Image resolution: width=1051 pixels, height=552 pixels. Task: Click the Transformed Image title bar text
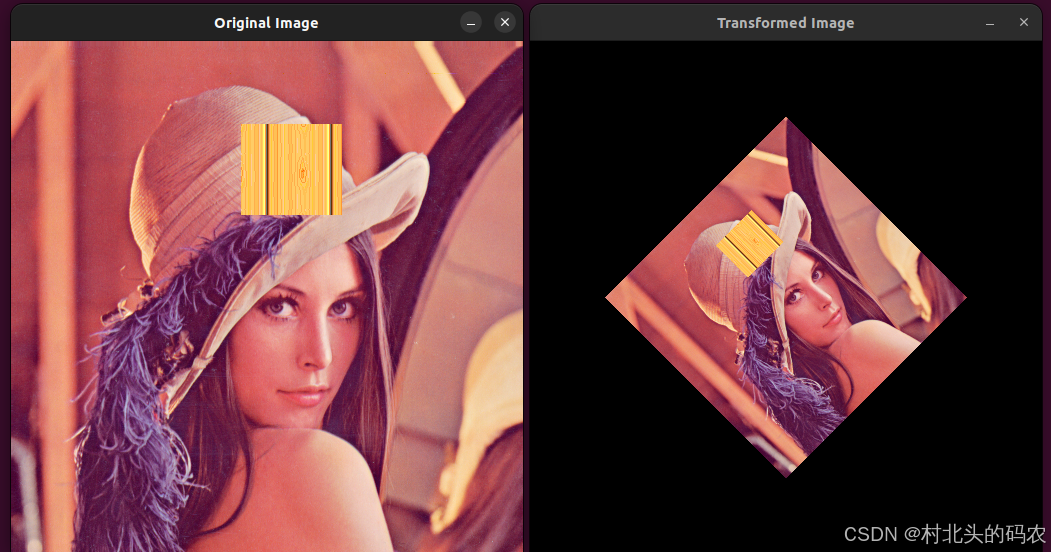click(x=786, y=23)
